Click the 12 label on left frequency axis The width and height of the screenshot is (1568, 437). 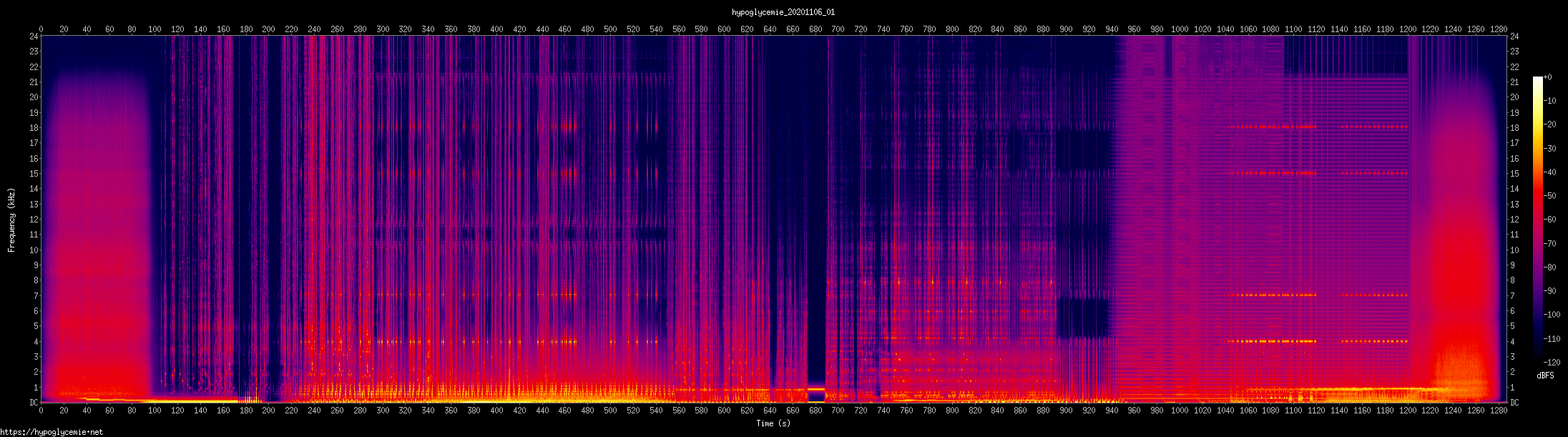(x=34, y=220)
